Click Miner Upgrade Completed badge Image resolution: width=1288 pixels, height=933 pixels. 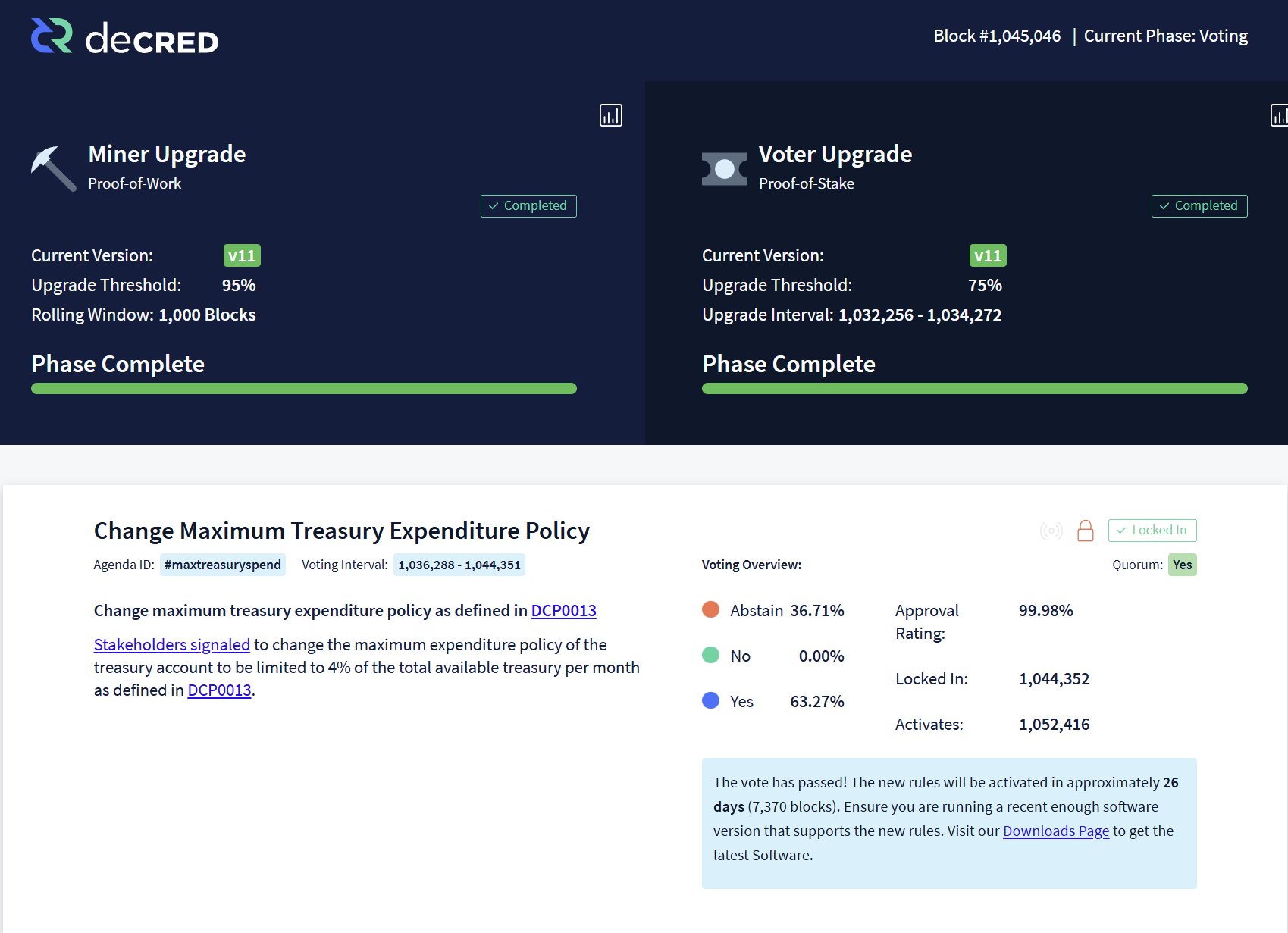[528, 206]
